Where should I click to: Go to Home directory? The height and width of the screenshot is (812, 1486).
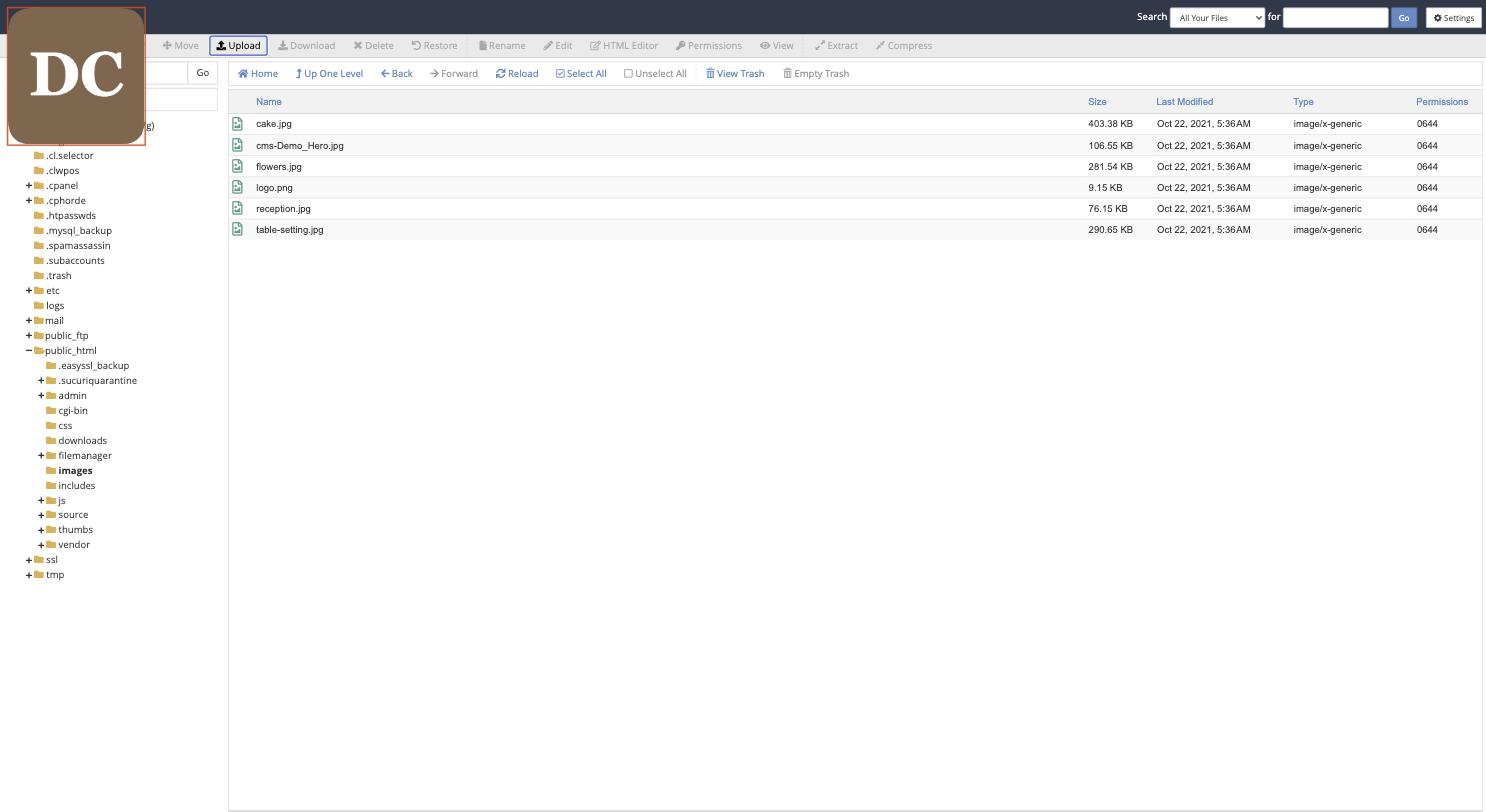pos(258,73)
